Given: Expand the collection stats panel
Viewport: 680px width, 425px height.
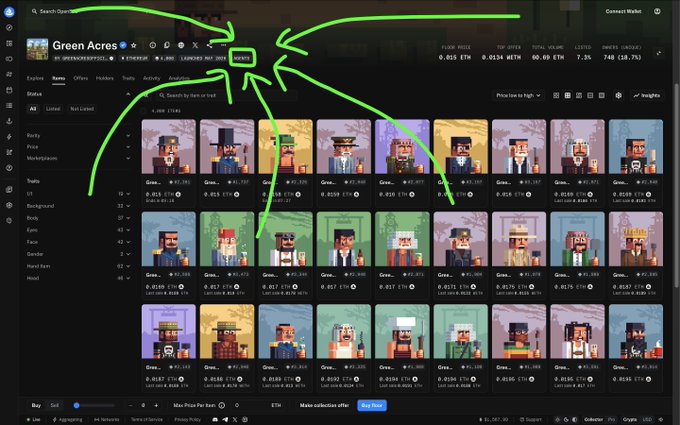Looking at the screenshot, I should [x=659, y=53].
